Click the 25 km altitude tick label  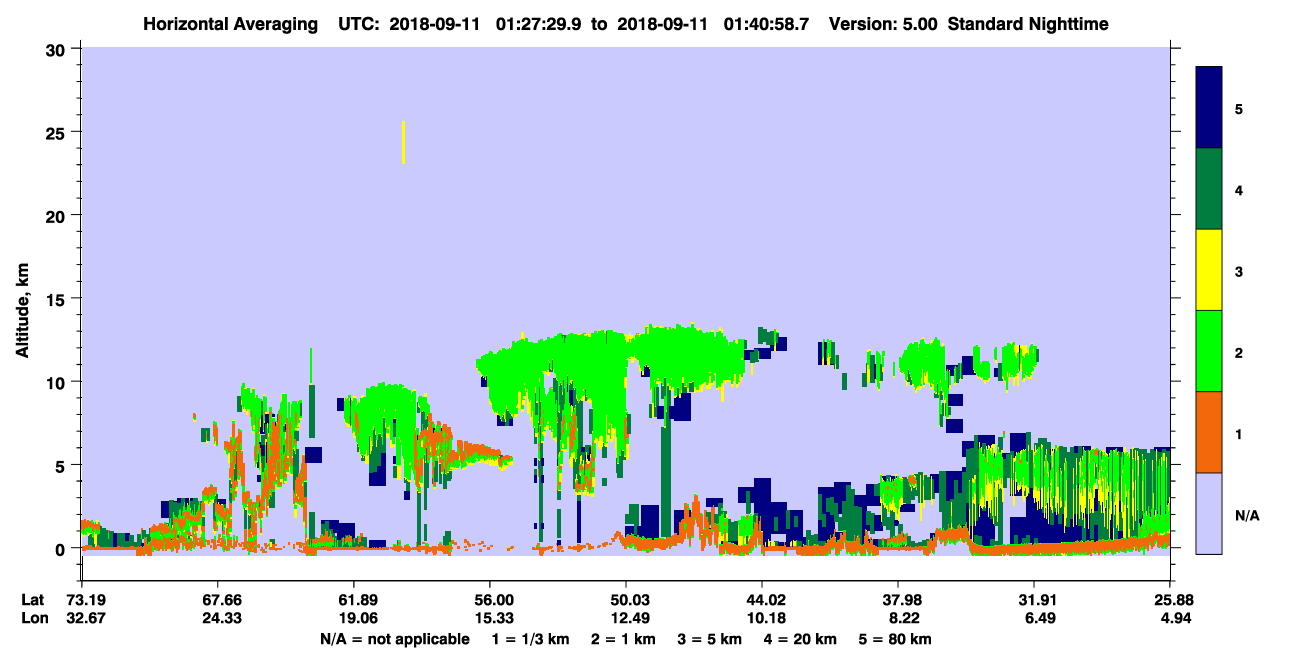pyautogui.click(x=58, y=132)
